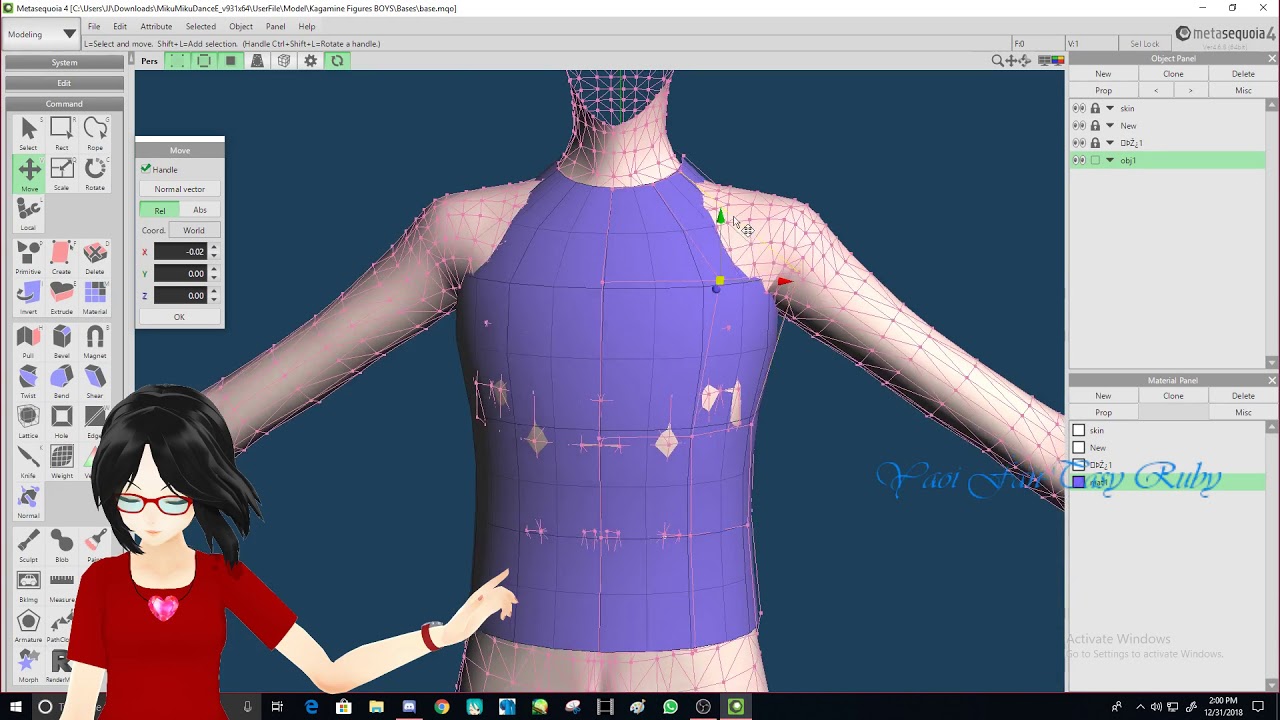Open the File menu
The width and height of the screenshot is (1280, 720).
pos(93,26)
